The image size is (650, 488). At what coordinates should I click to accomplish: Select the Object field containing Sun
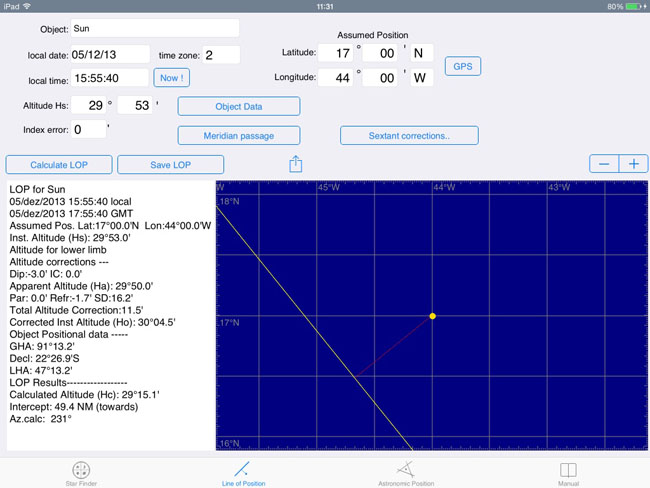155,28
